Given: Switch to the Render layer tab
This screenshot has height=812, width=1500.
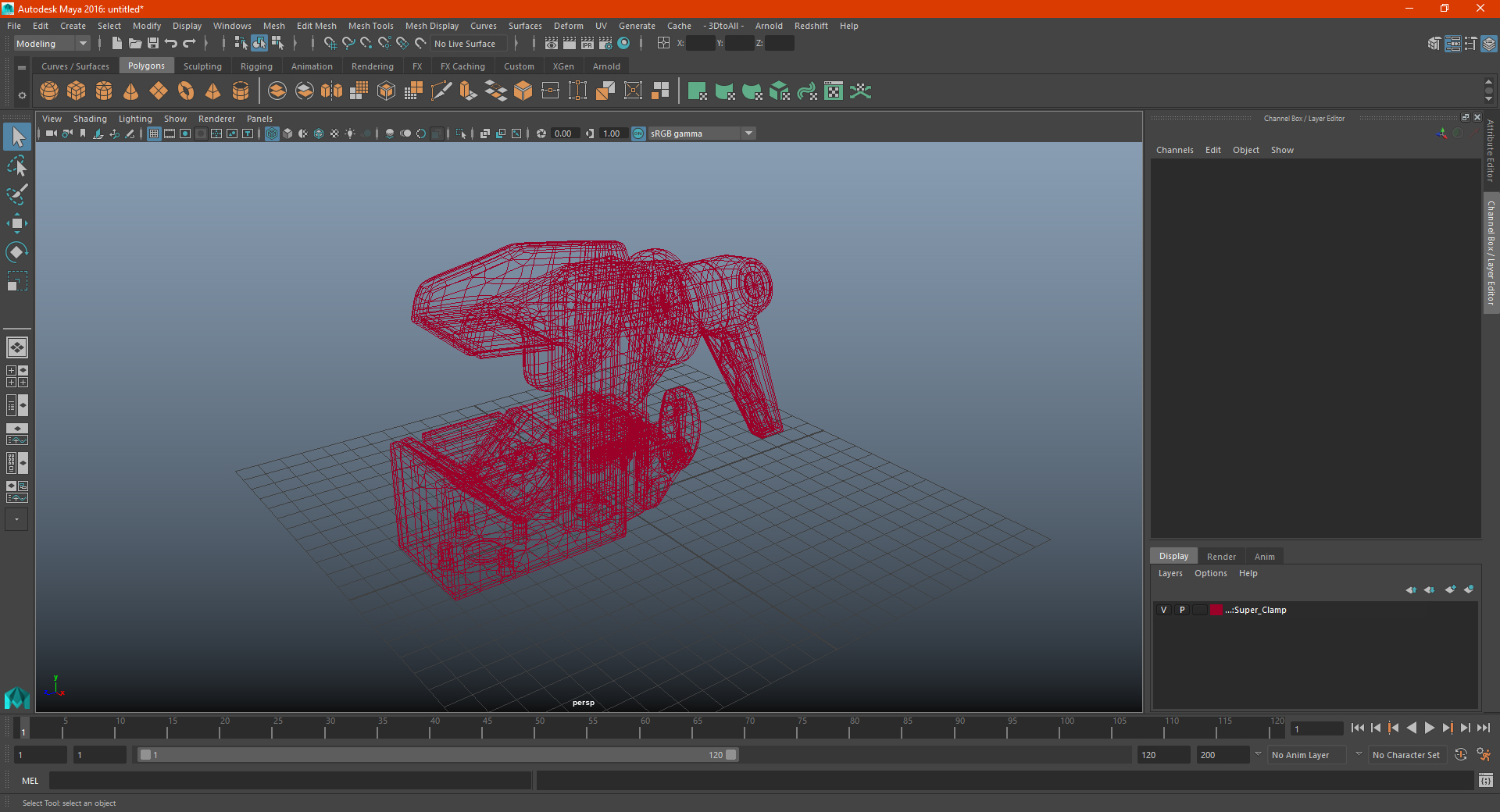Looking at the screenshot, I should 1221,557.
